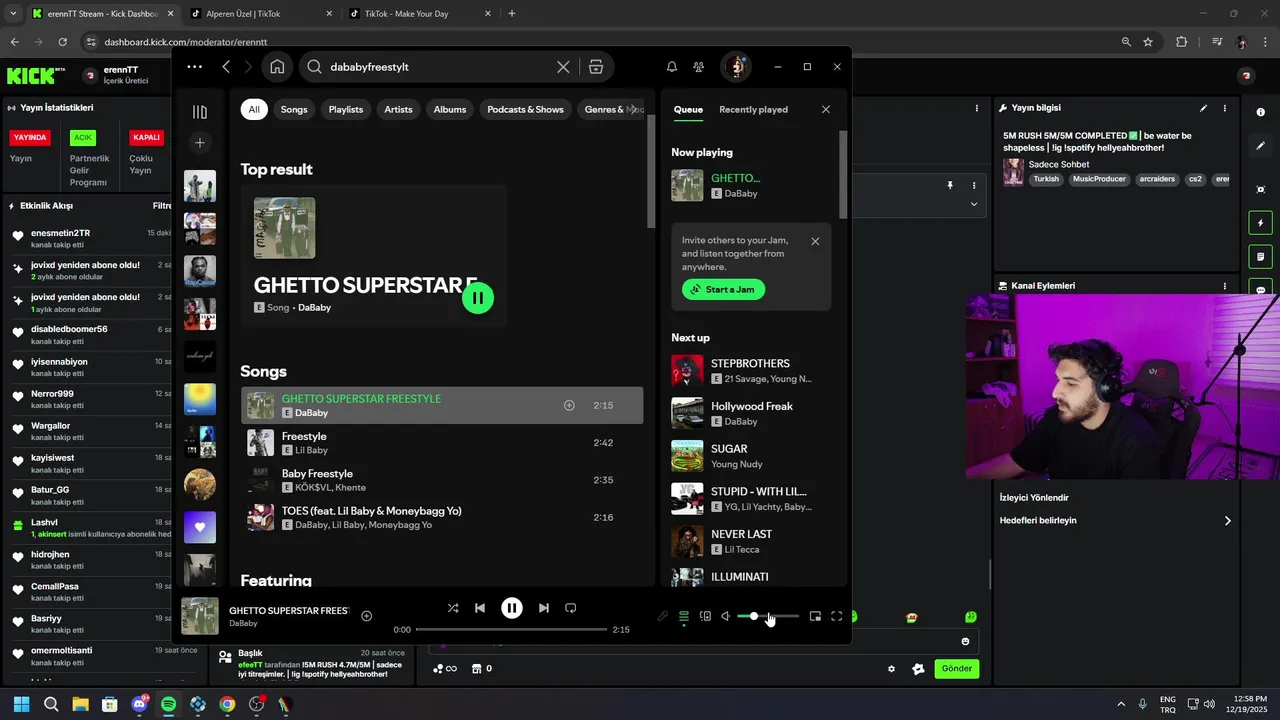Edit Yayın bilgisi with pencil icon
1280x720 pixels.
[1203, 108]
